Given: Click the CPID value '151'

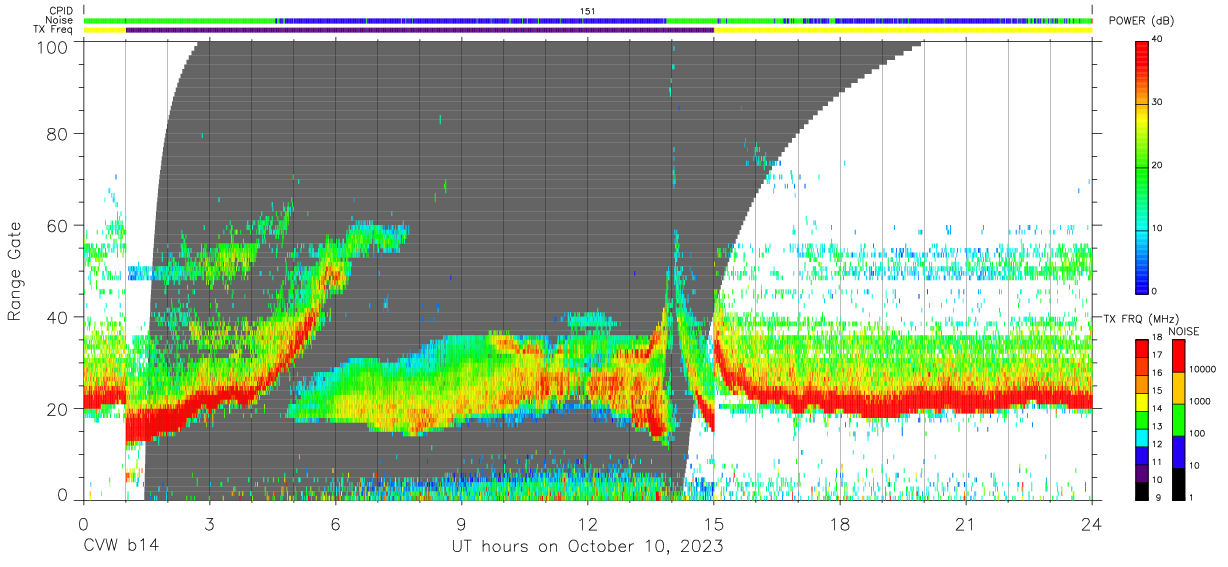Looking at the screenshot, I should [x=588, y=11].
